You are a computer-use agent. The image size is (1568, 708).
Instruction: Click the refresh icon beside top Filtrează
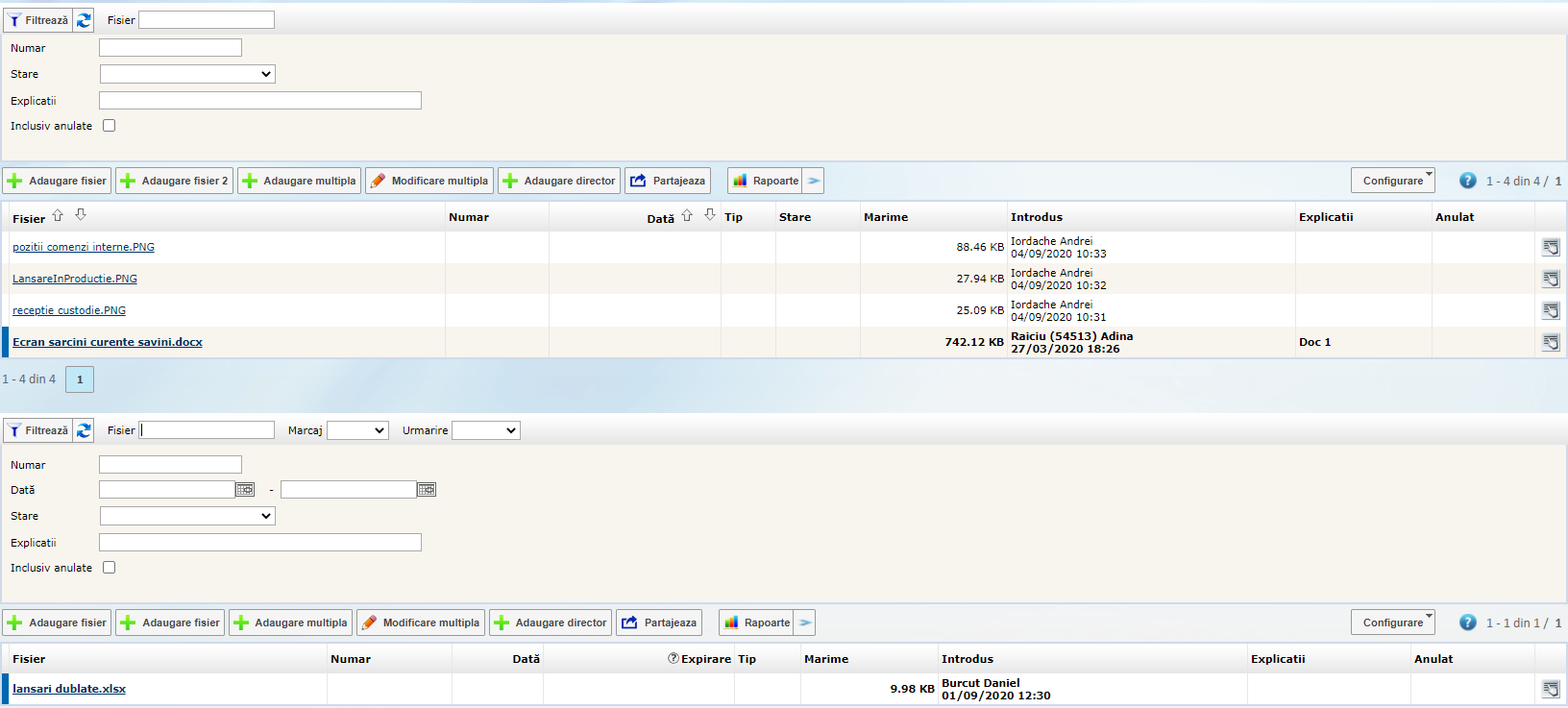(x=84, y=20)
